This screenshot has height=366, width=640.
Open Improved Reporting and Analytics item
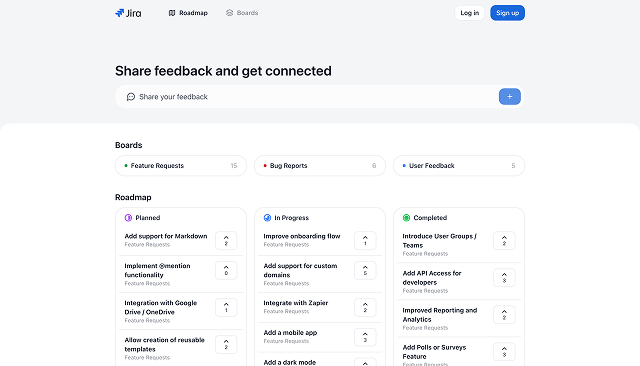point(440,315)
